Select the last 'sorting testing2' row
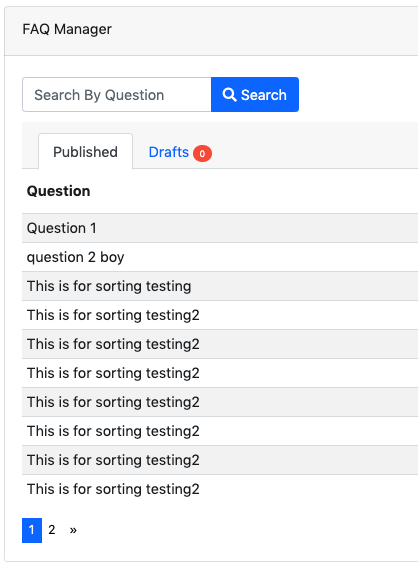 pos(220,489)
